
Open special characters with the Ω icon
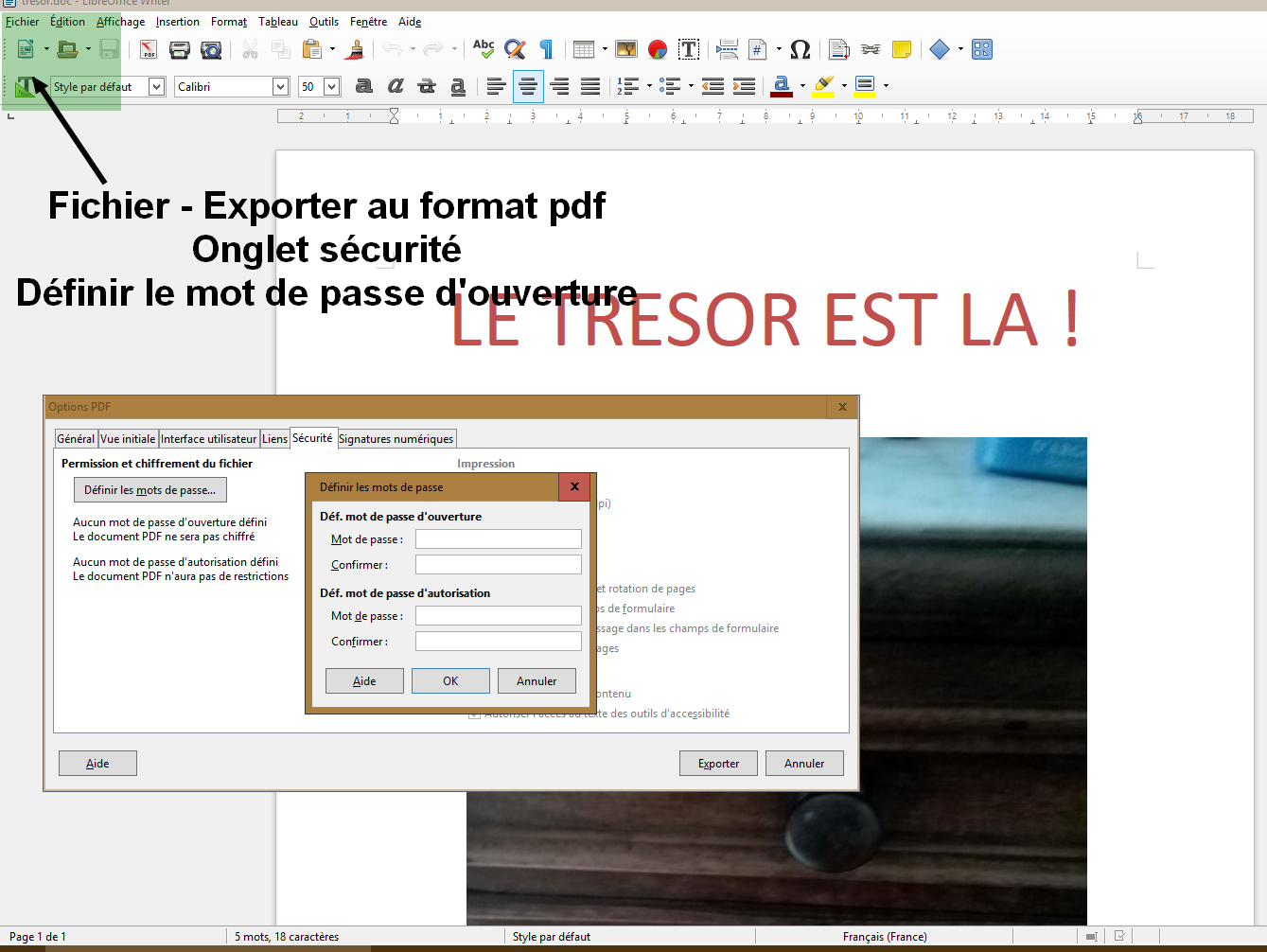pyautogui.click(x=800, y=49)
